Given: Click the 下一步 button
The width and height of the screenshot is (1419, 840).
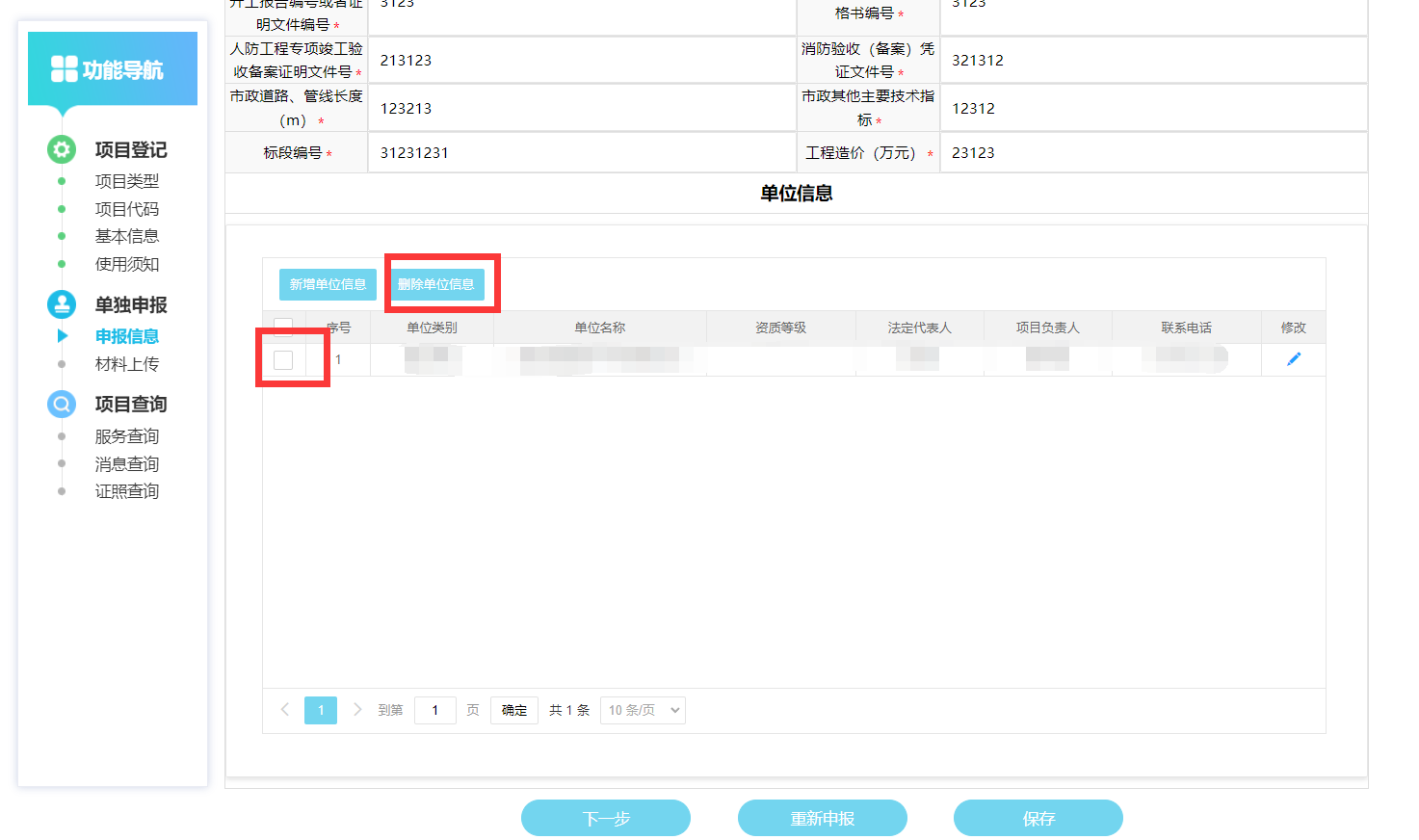Looking at the screenshot, I should (x=605, y=818).
